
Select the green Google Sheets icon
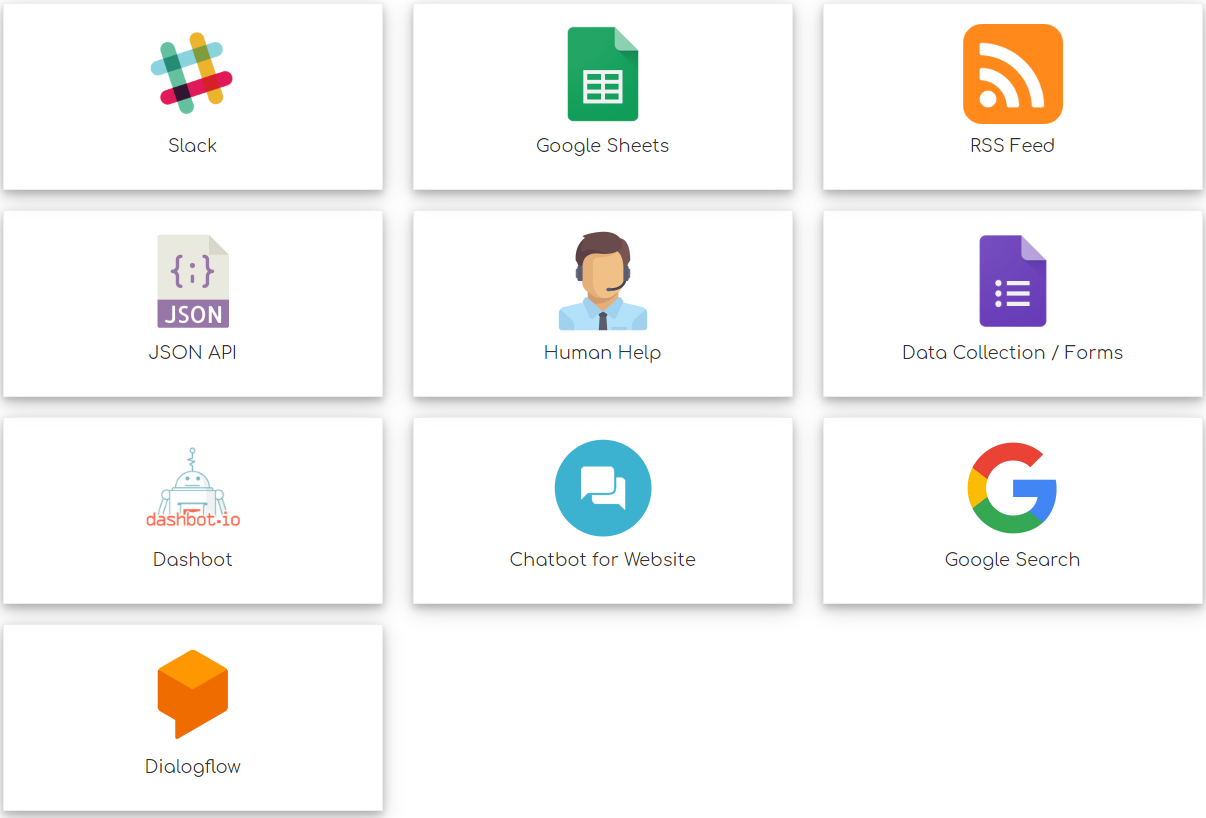tap(603, 74)
